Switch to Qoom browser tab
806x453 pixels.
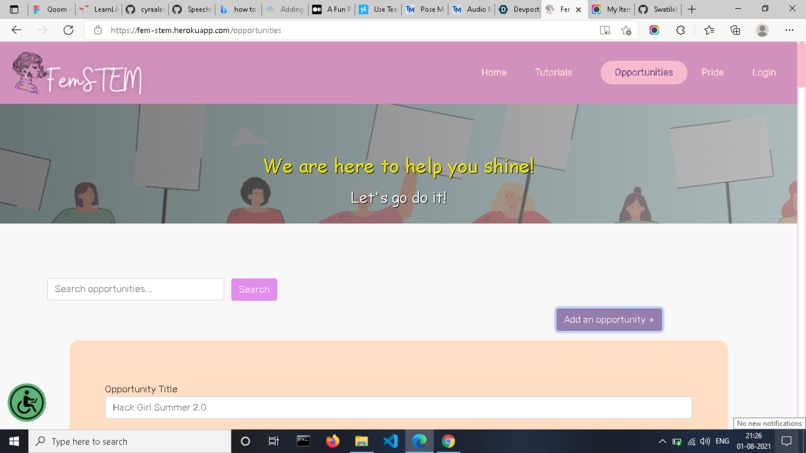(x=52, y=9)
